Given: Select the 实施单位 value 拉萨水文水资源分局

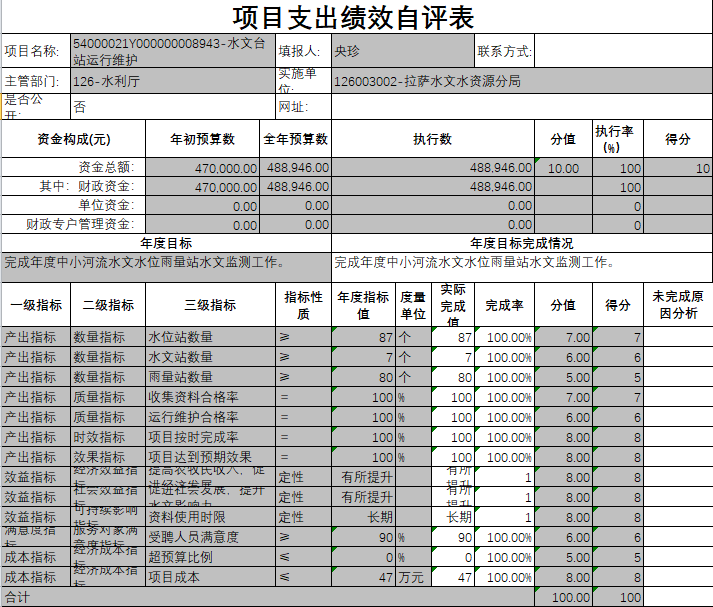Looking at the screenshot, I should (522, 81).
